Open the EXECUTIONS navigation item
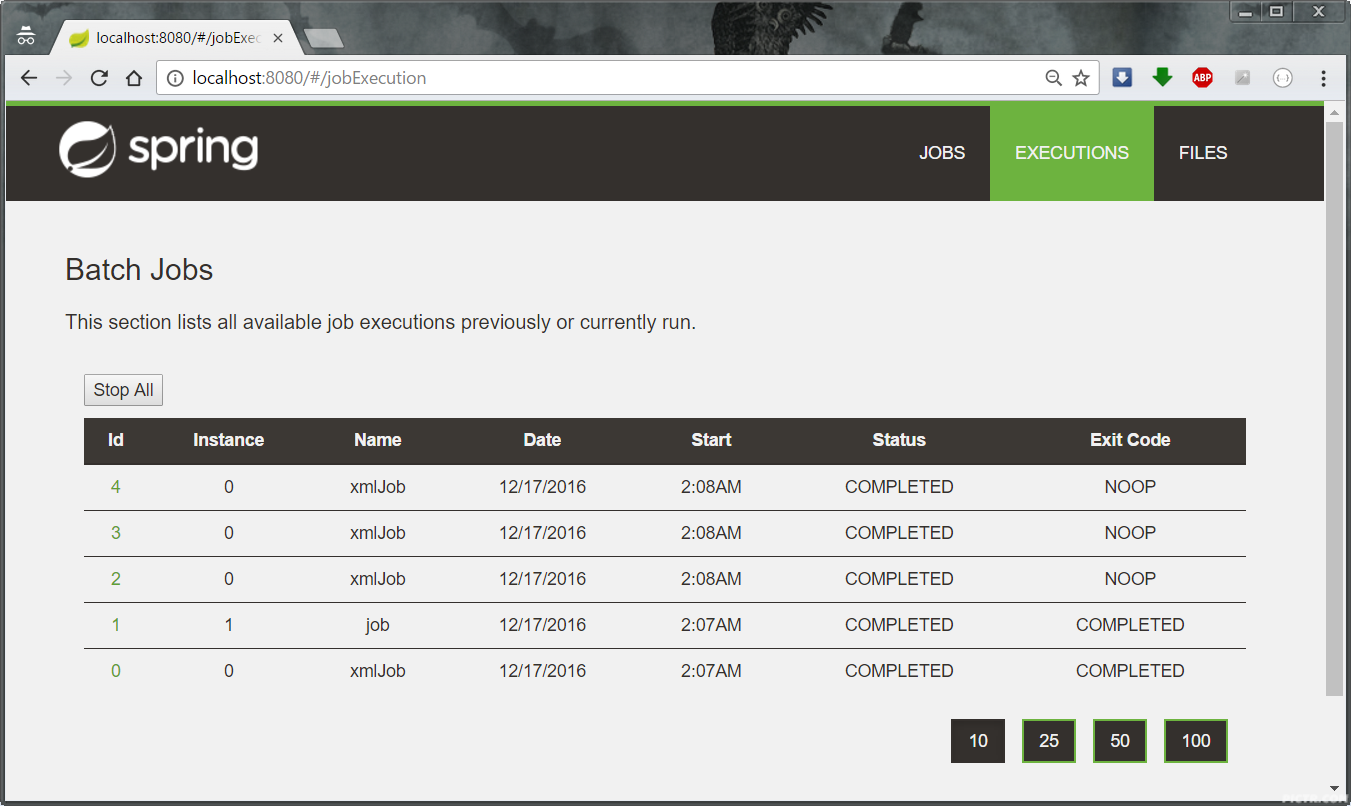The height and width of the screenshot is (806, 1351). point(1072,153)
